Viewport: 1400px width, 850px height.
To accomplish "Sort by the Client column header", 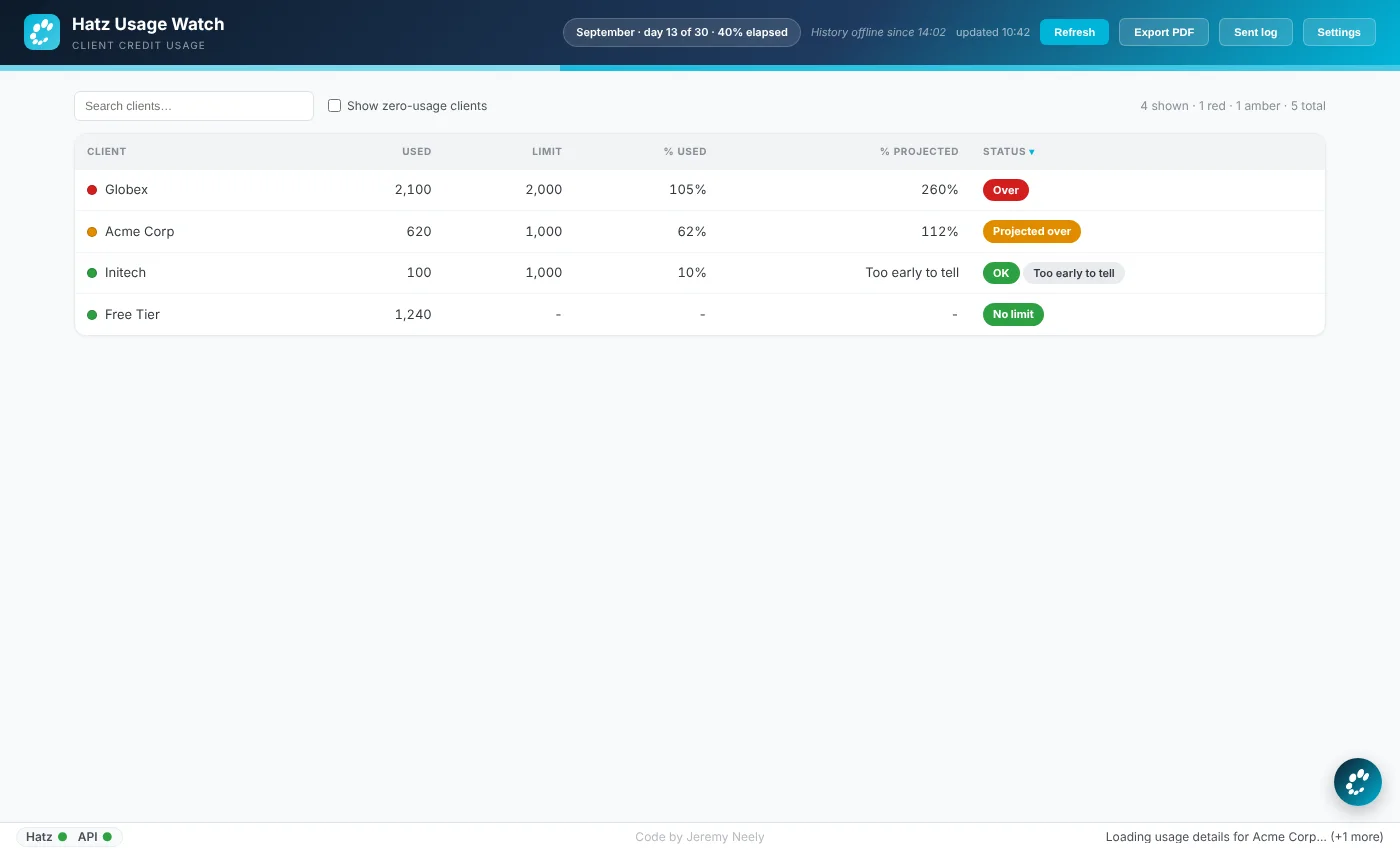I will tap(106, 152).
